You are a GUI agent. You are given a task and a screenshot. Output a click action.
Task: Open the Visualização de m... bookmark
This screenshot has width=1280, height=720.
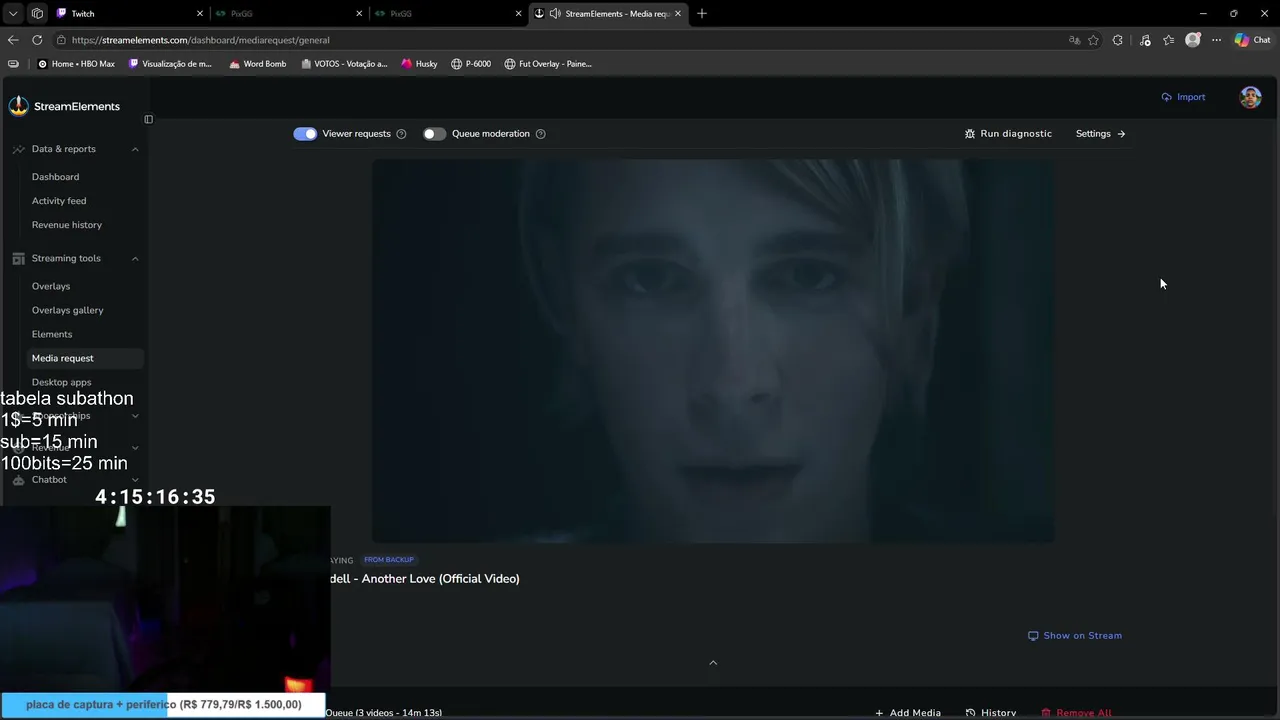tap(170, 64)
